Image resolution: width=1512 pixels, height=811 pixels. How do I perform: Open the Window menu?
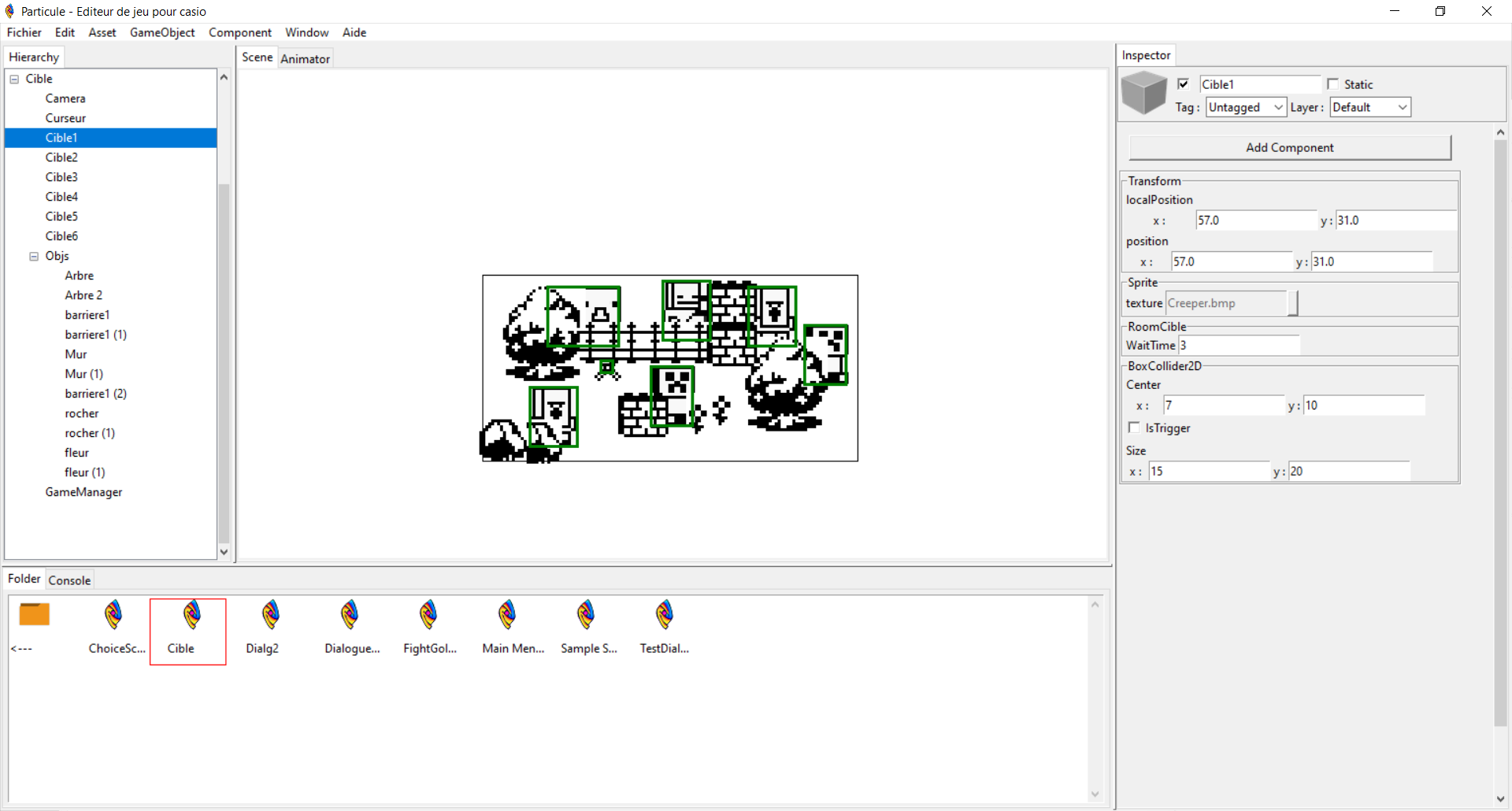(x=307, y=32)
